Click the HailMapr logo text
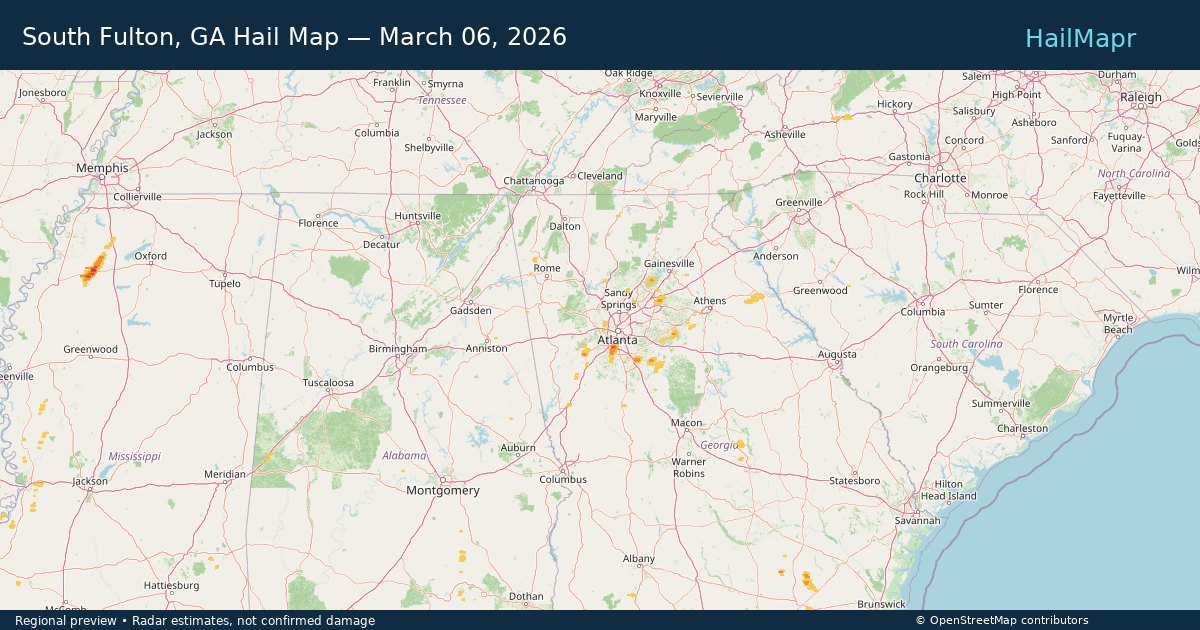This screenshot has width=1200, height=630. (x=1081, y=38)
